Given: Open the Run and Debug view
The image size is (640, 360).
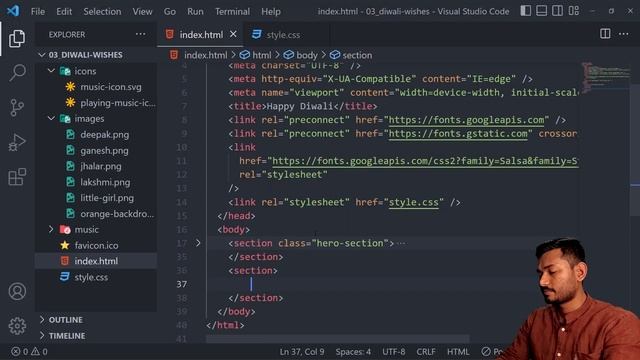Looking at the screenshot, I should 17,142.
